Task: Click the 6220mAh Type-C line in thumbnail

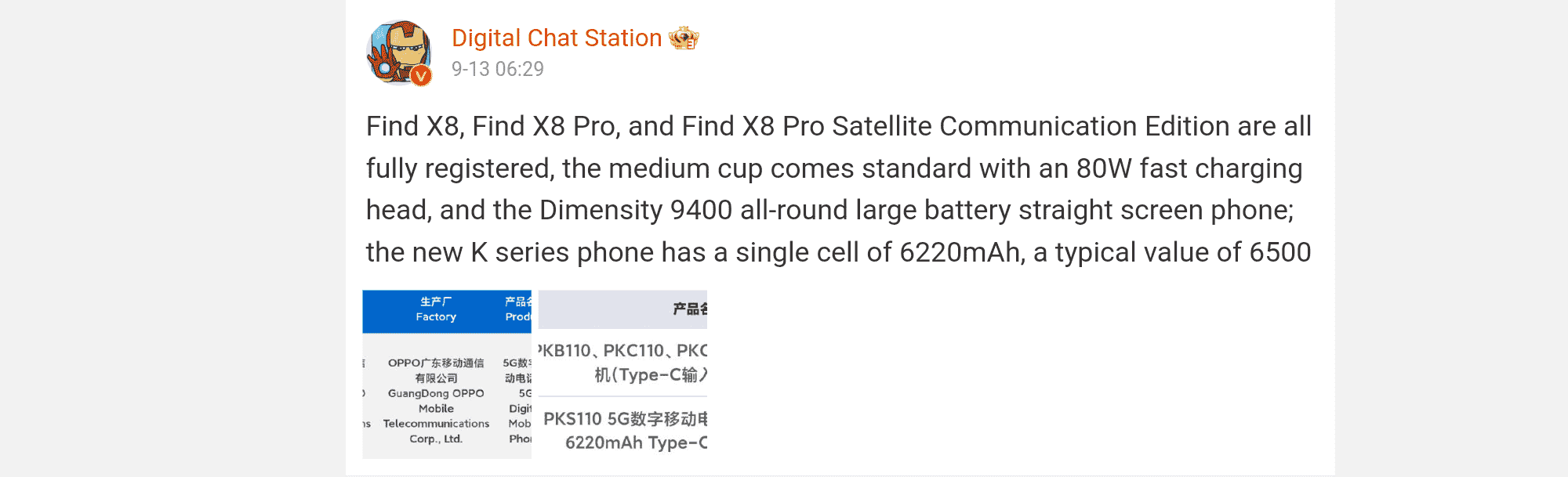Action: coord(635,443)
